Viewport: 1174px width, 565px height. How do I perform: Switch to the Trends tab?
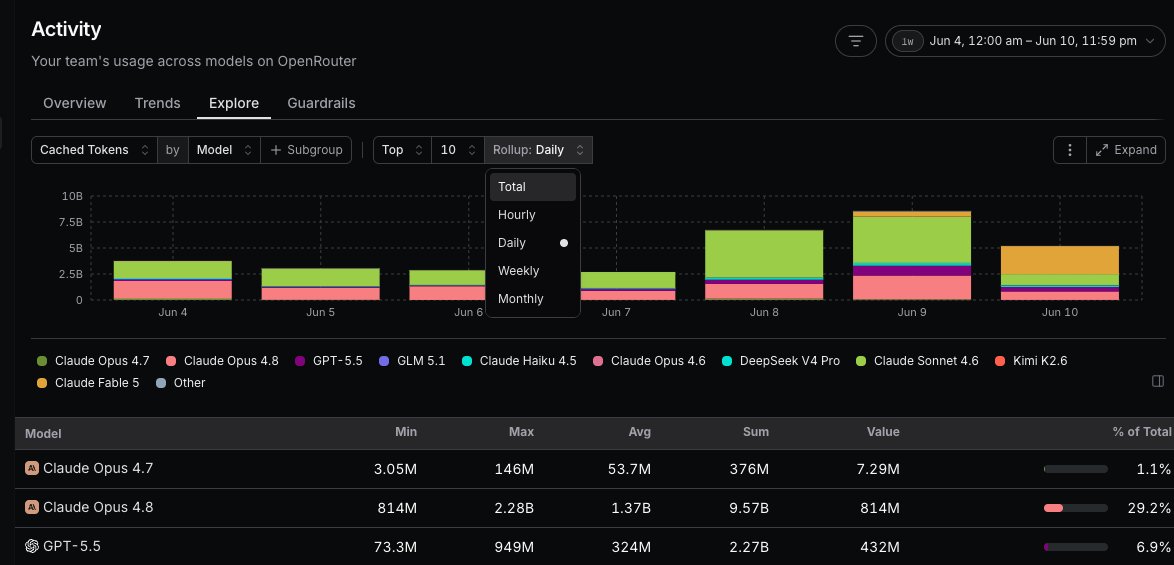[157, 103]
